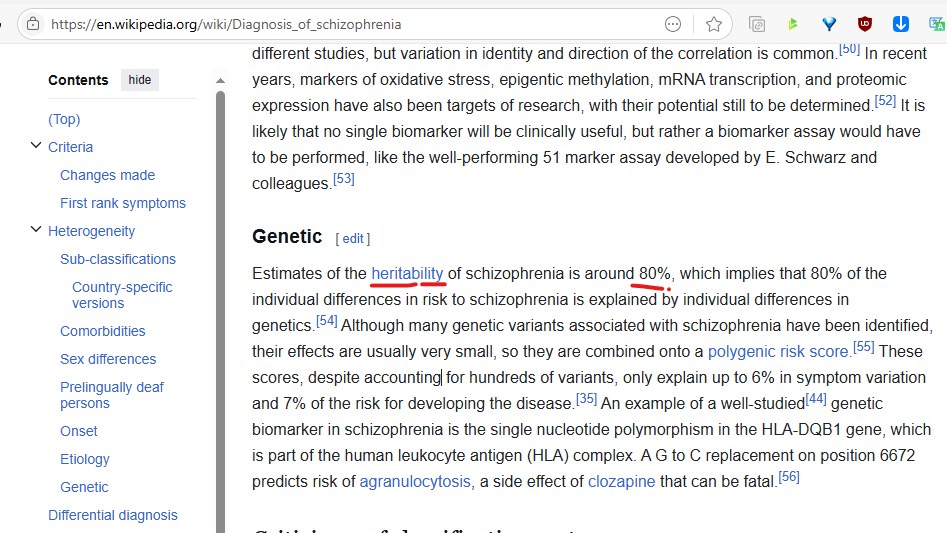Collapse the Heterogeneity section in contents
The image size is (947, 533).
click(37, 231)
